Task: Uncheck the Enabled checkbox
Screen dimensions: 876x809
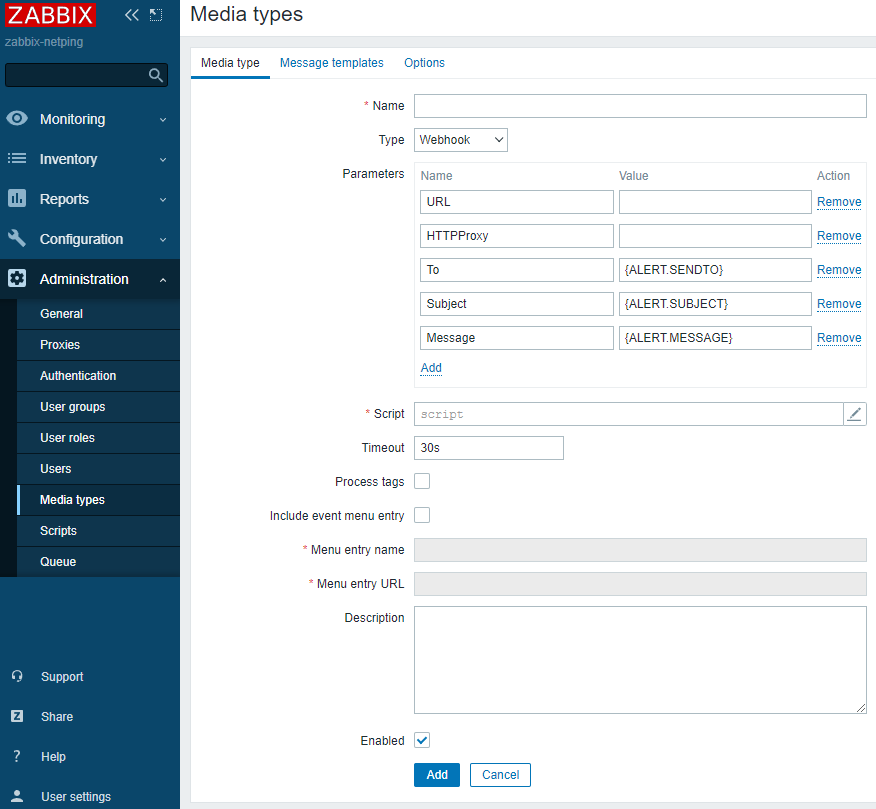Action: coord(422,740)
